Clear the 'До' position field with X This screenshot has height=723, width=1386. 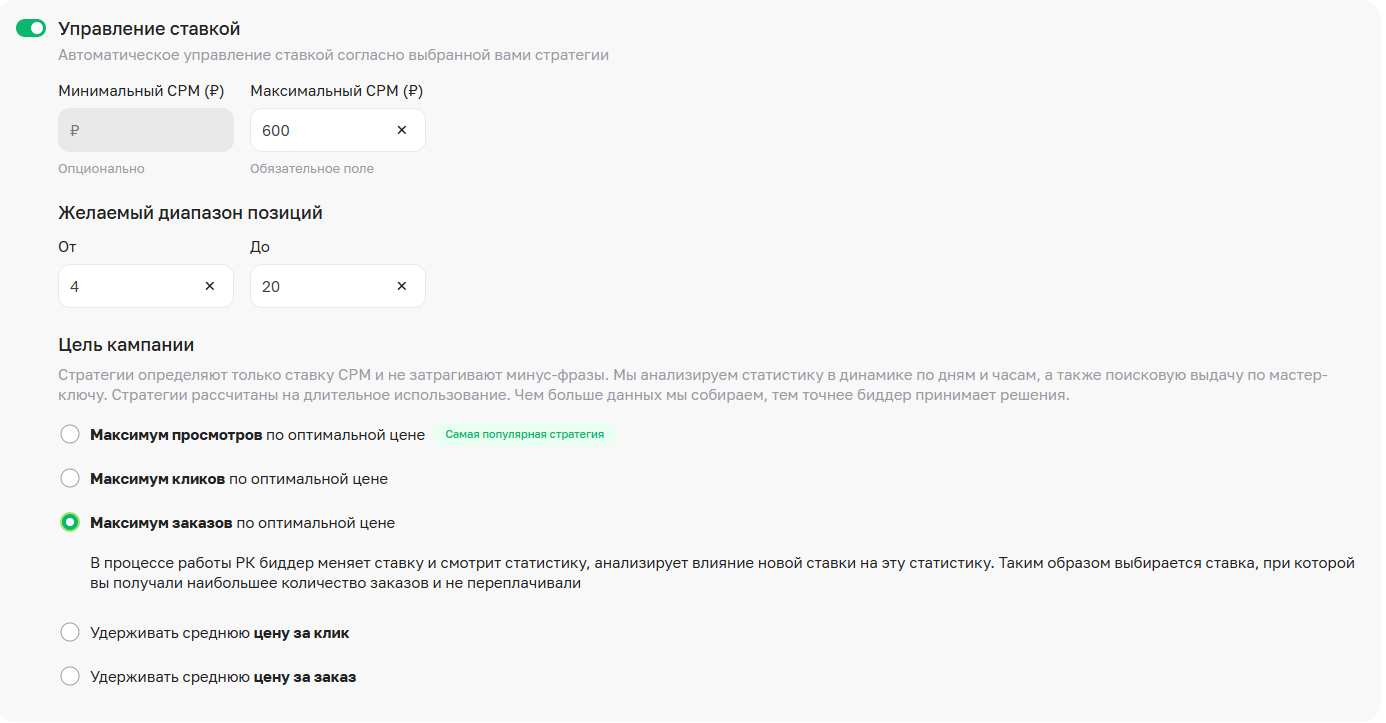point(402,286)
